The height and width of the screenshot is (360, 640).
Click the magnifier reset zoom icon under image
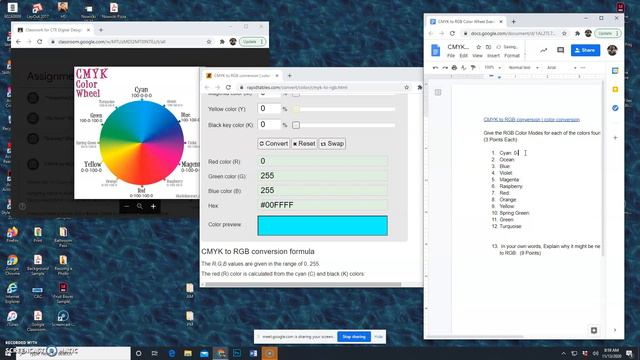click(x=140, y=207)
